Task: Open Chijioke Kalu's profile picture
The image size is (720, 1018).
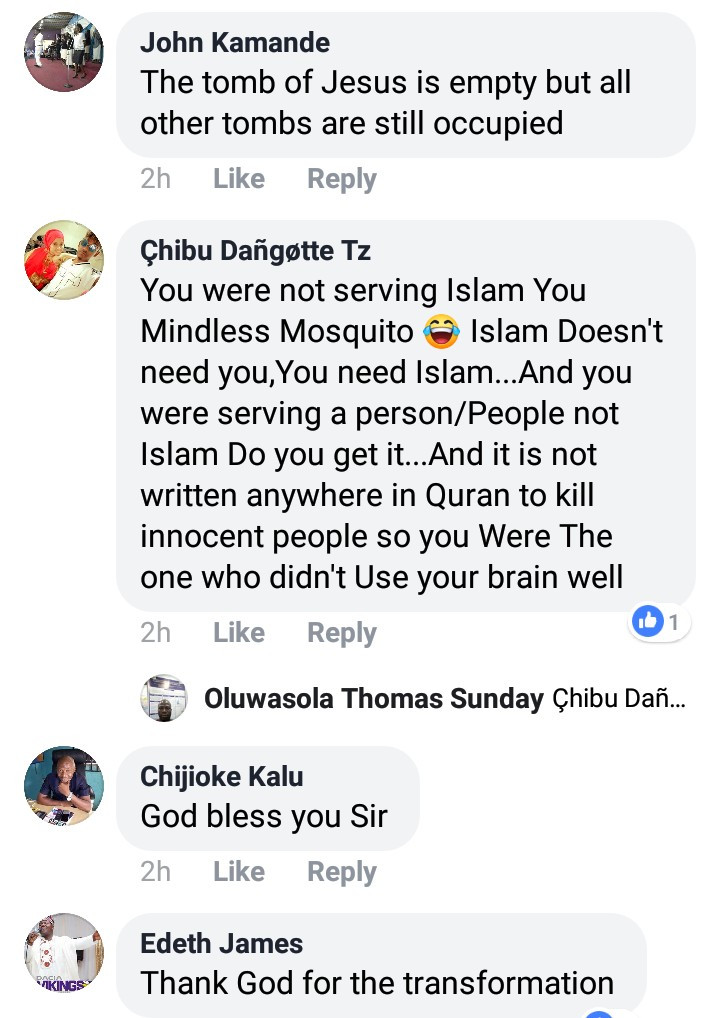Action: [64, 786]
